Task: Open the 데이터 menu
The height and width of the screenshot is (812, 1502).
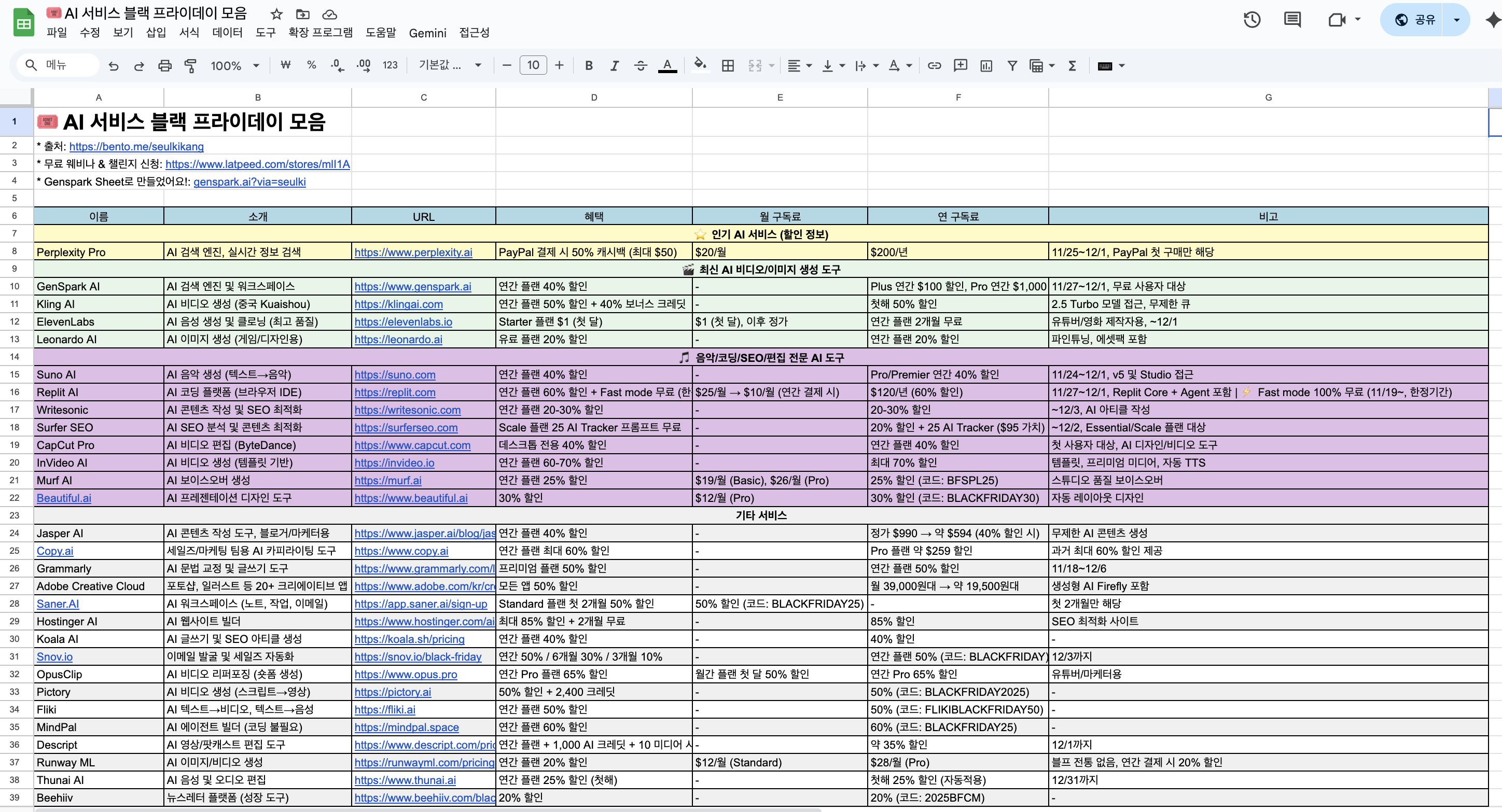Action: click(227, 33)
